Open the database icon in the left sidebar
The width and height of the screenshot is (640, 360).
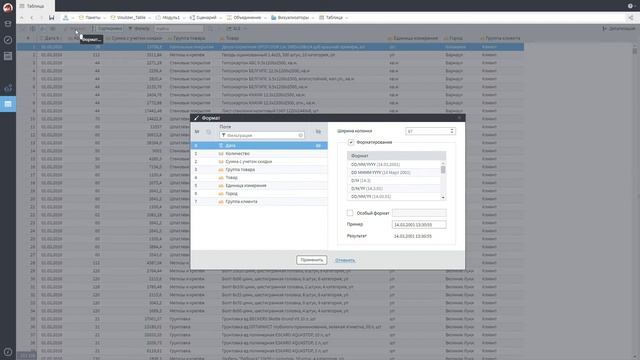pos(8,24)
